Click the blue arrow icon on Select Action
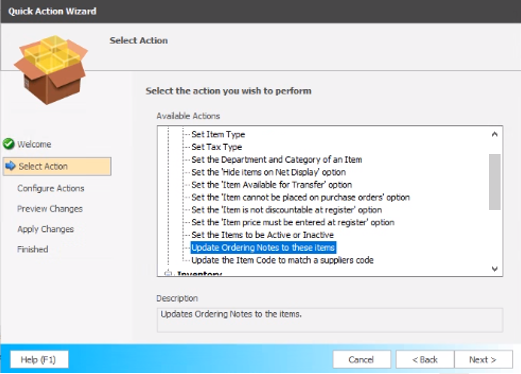 pos(10,166)
